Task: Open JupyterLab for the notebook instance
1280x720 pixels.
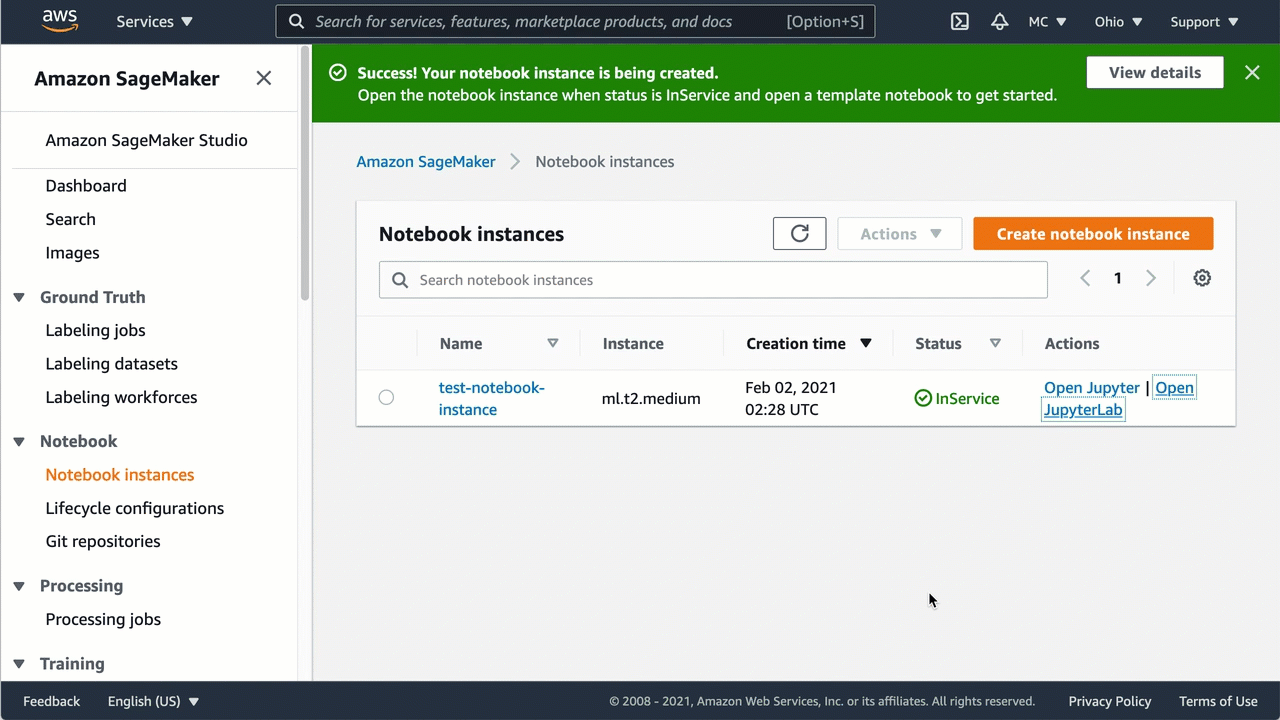Action: pos(1083,409)
